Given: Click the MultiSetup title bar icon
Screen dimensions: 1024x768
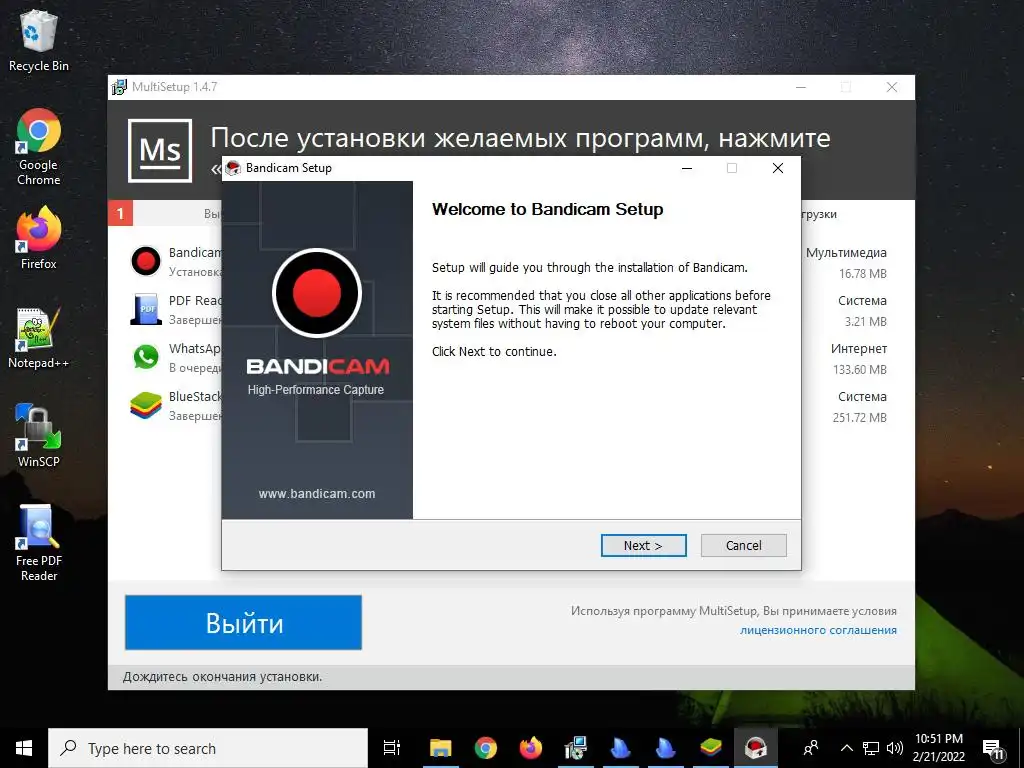Looking at the screenshot, I should [x=120, y=87].
